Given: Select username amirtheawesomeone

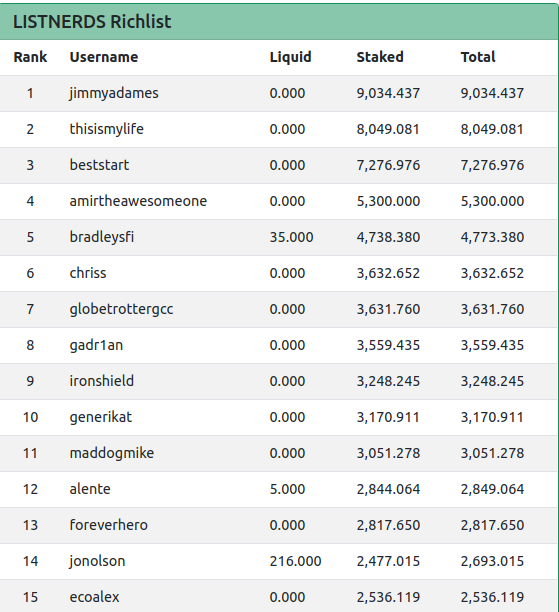Looking at the screenshot, I should pyautogui.click(x=138, y=201).
